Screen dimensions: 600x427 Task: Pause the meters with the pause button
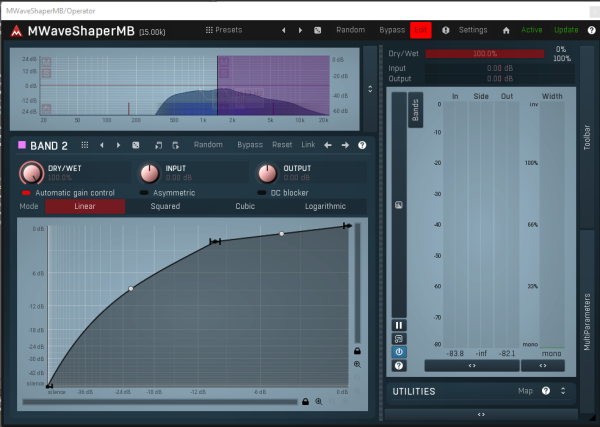point(399,325)
